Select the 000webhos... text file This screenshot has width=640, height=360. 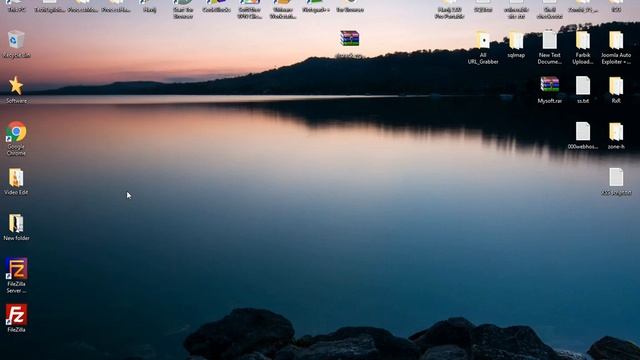(583, 131)
